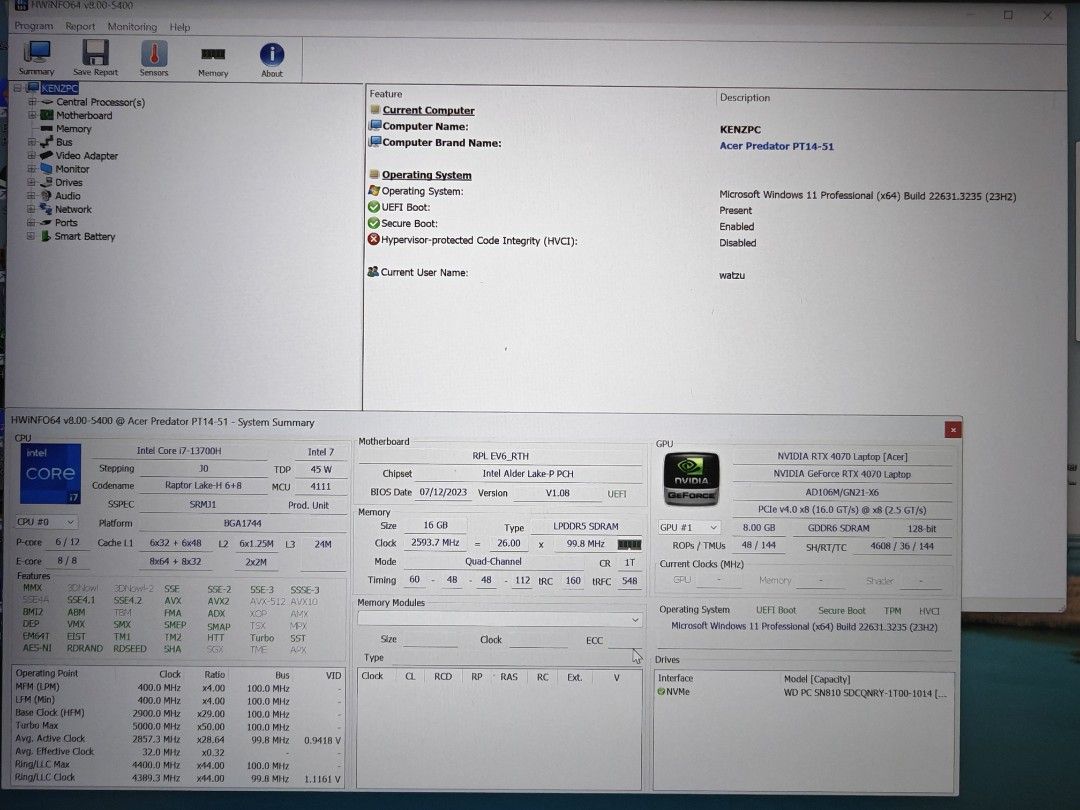The height and width of the screenshot is (810, 1080).
Task: Click the Audio speaker icon in tree
Action: point(46,196)
